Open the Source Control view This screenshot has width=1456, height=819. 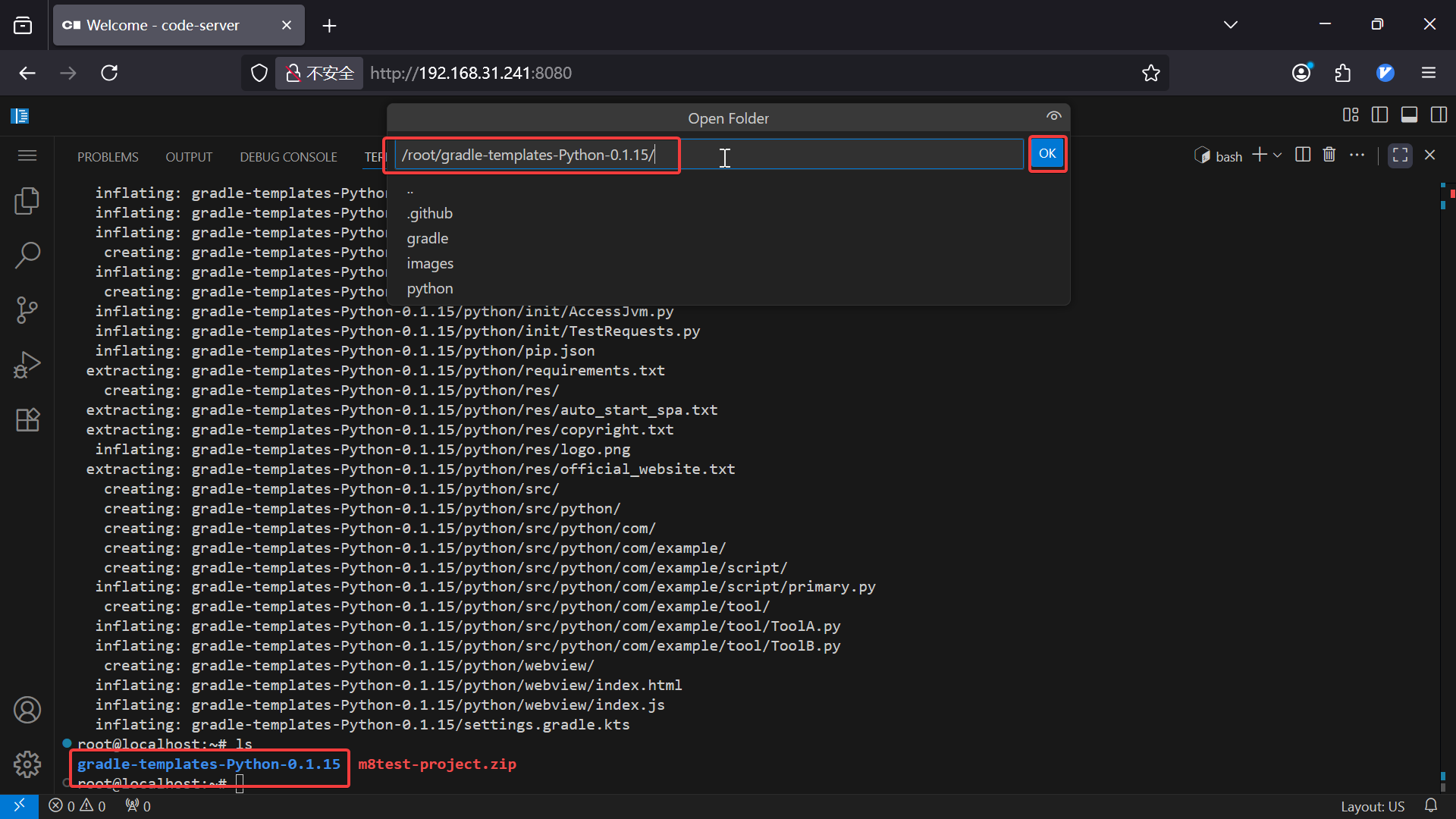pyautogui.click(x=27, y=310)
